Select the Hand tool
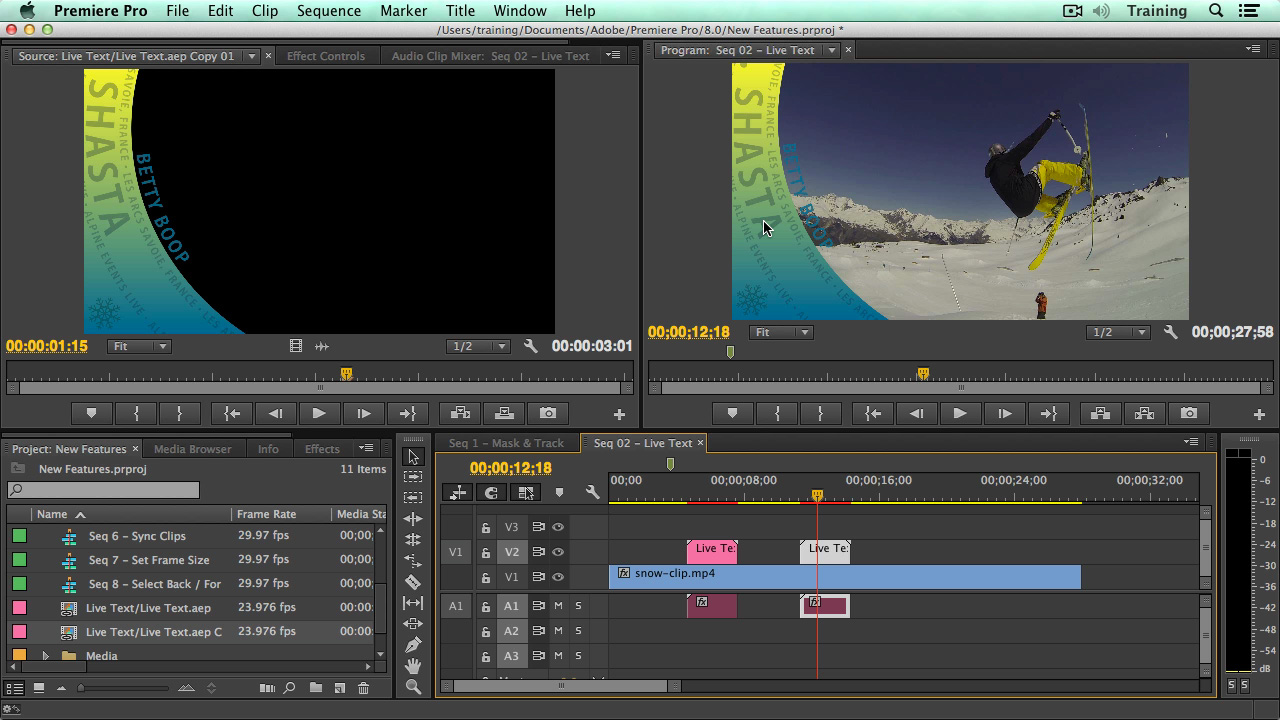The width and height of the screenshot is (1280, 720). pyautogui.click(x=413, y=666)
